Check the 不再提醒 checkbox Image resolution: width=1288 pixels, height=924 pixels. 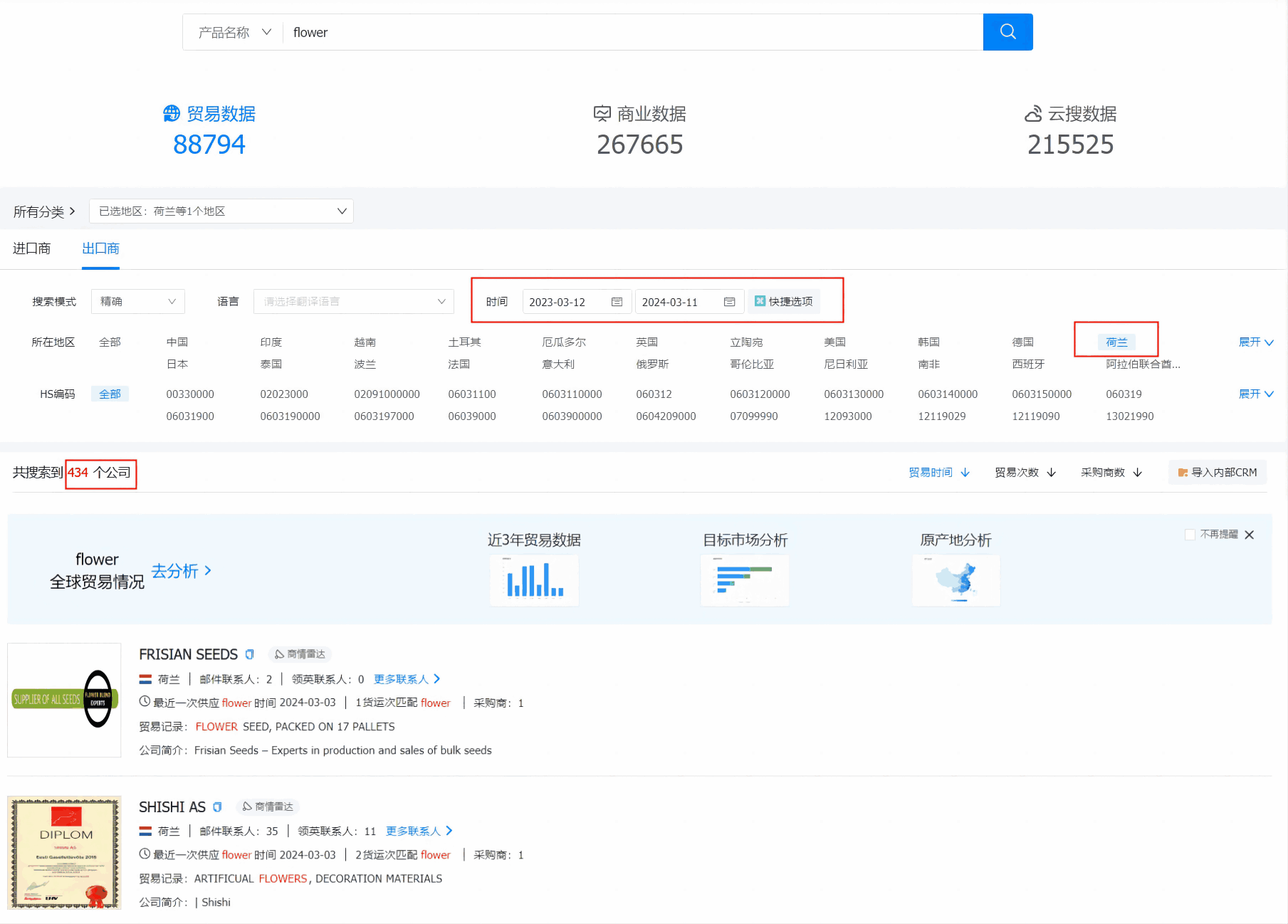pos(1190,535)
